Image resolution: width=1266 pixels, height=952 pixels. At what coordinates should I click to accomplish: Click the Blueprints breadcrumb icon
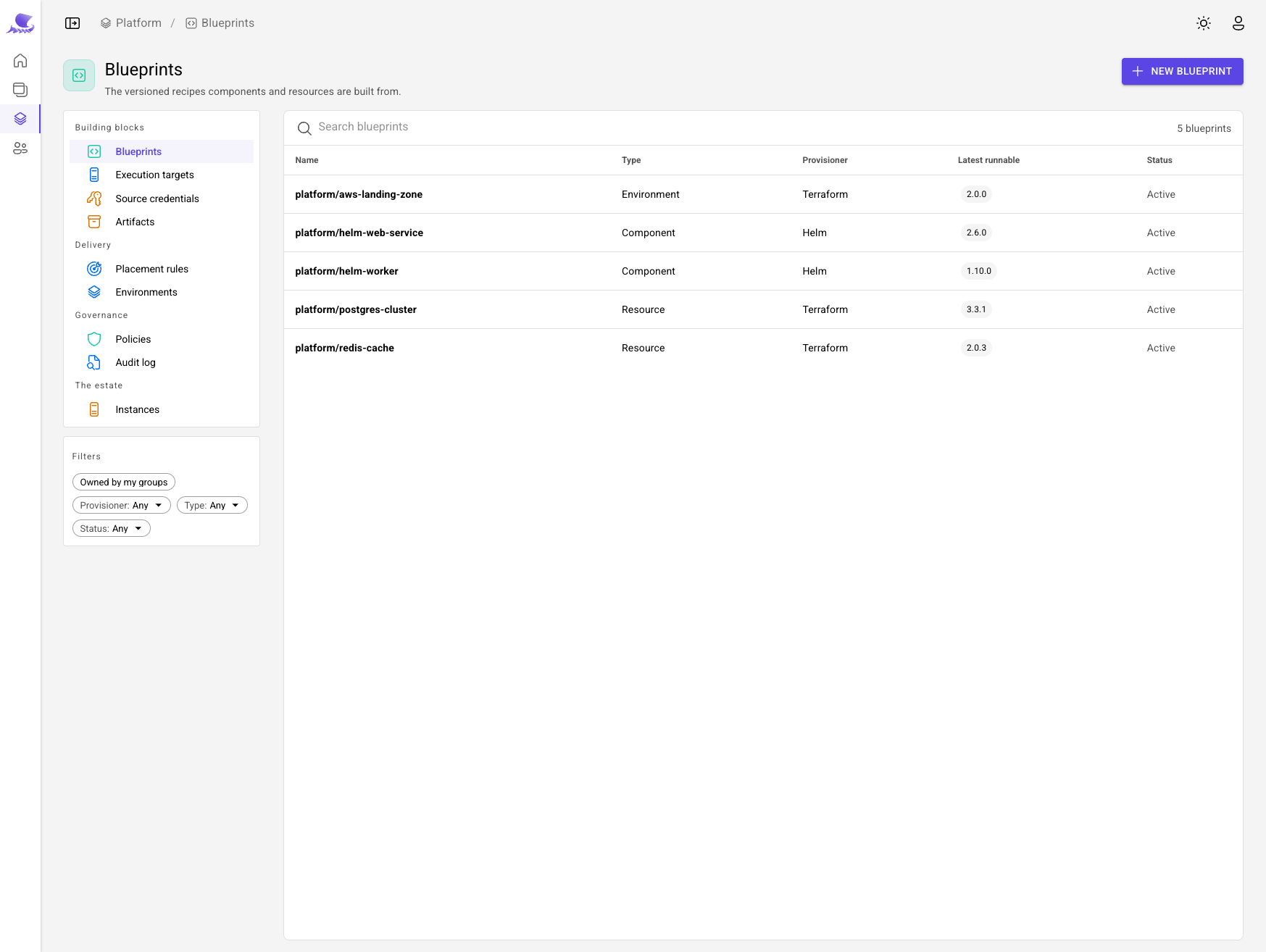pos(191,23)
